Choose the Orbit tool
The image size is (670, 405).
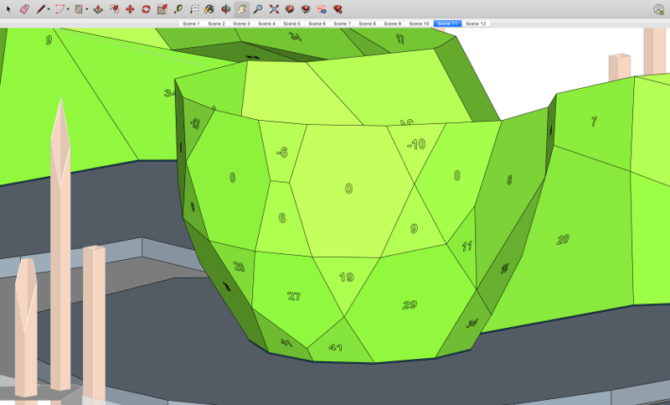click(225, 8)
